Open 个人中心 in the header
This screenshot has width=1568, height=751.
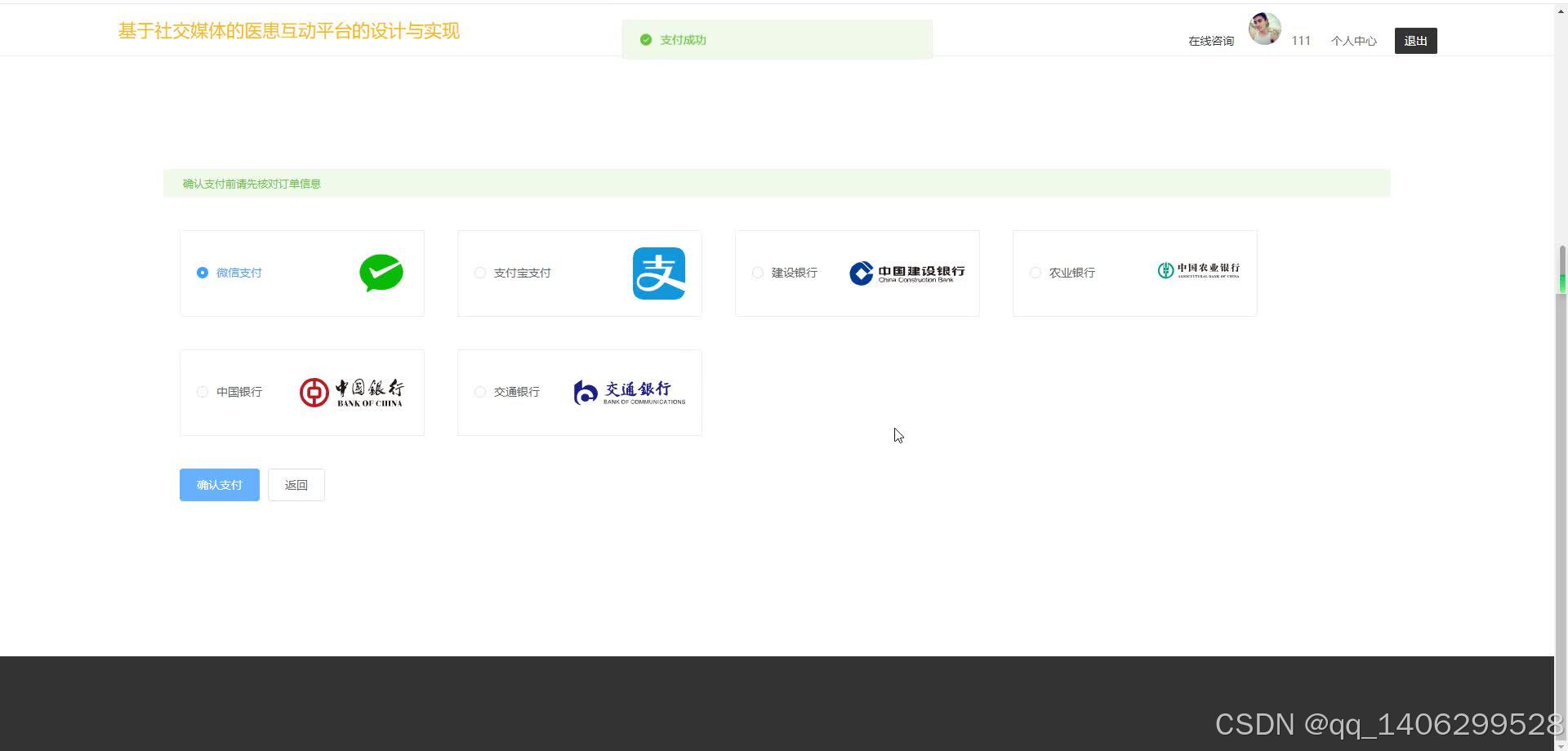1354,41
